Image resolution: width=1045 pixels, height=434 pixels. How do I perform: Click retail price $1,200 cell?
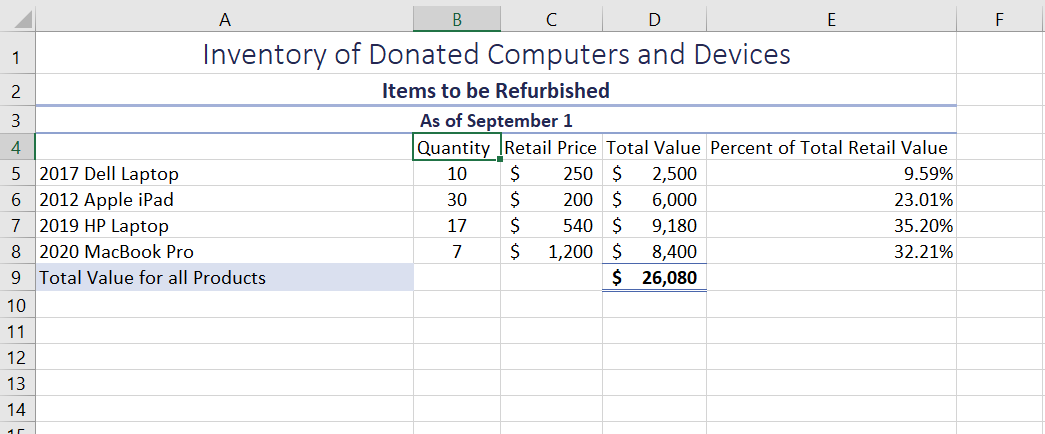coord(551,251)
